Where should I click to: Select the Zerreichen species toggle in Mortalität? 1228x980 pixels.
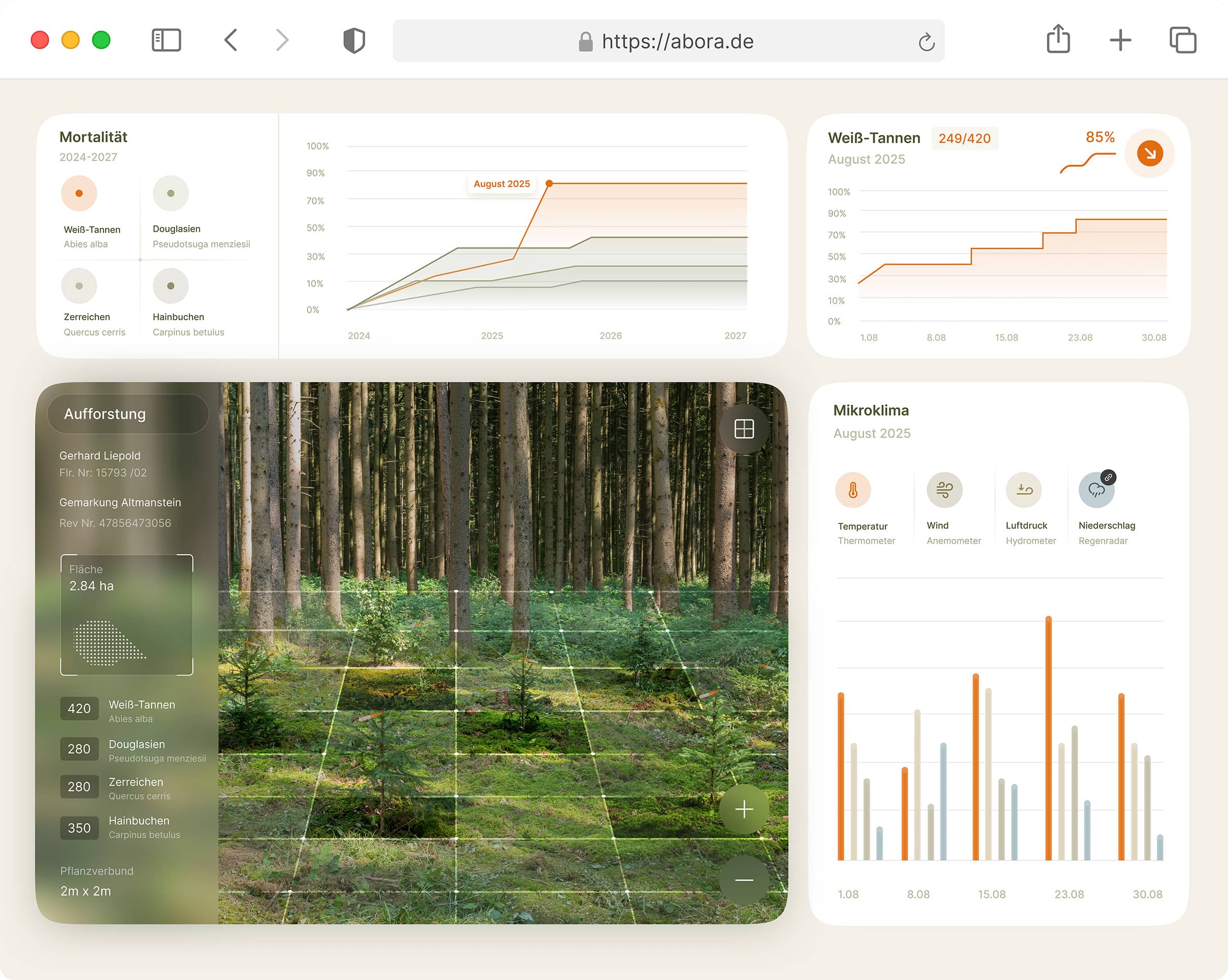pos(79,286)
